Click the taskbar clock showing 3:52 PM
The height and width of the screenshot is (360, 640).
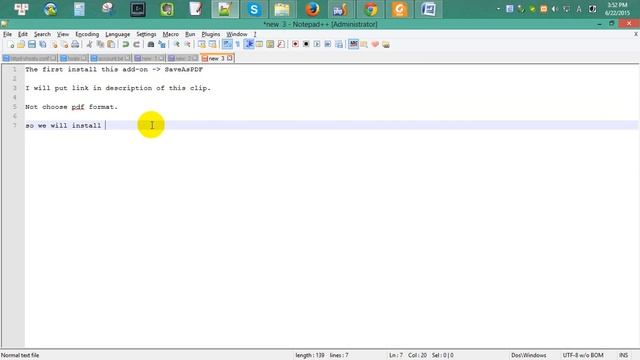pos(617,9)
